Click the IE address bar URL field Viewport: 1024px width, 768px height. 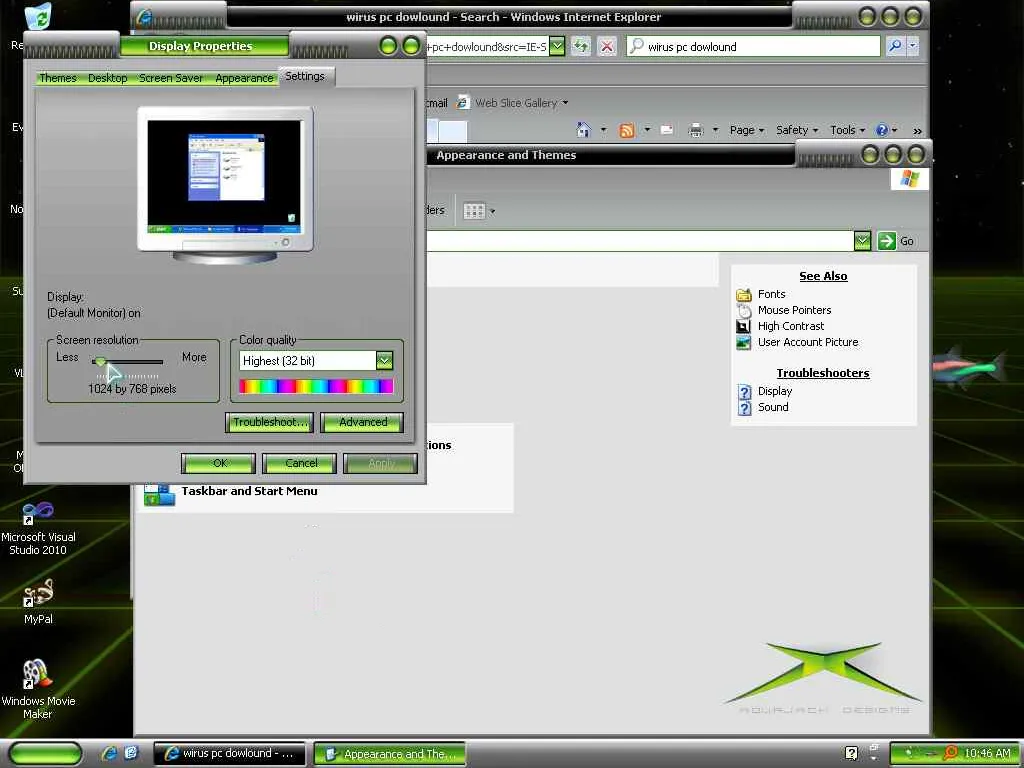pyautogui.click(x=487, y=46)
